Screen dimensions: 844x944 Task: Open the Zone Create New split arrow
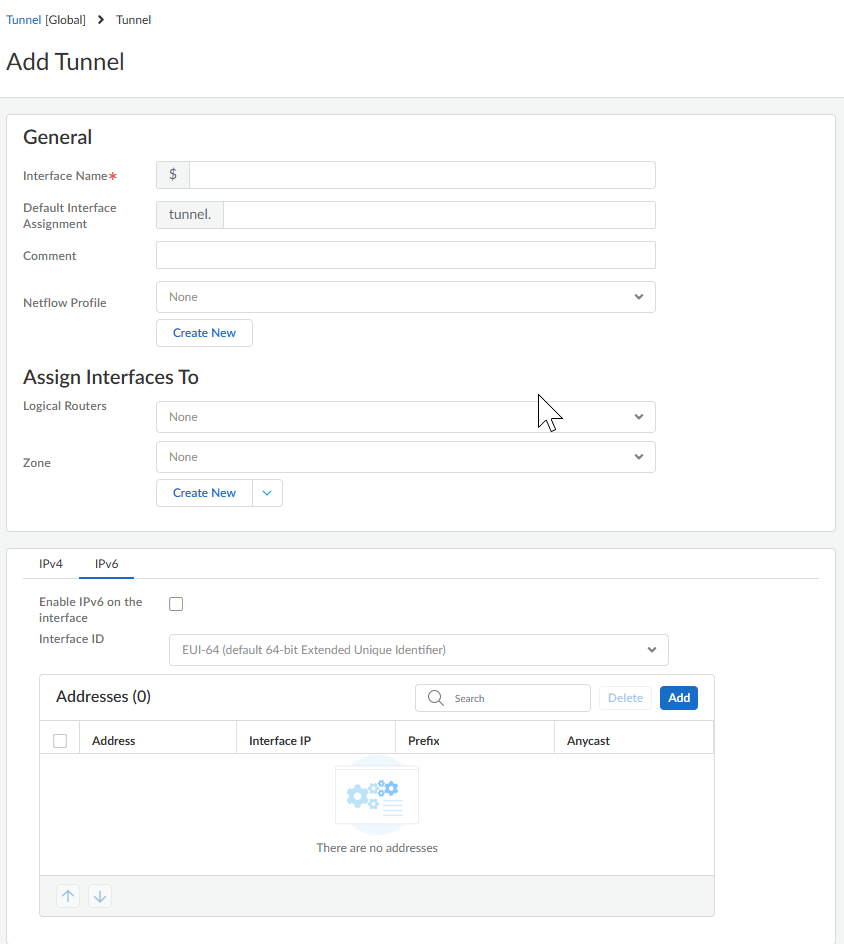click(267, 493)
